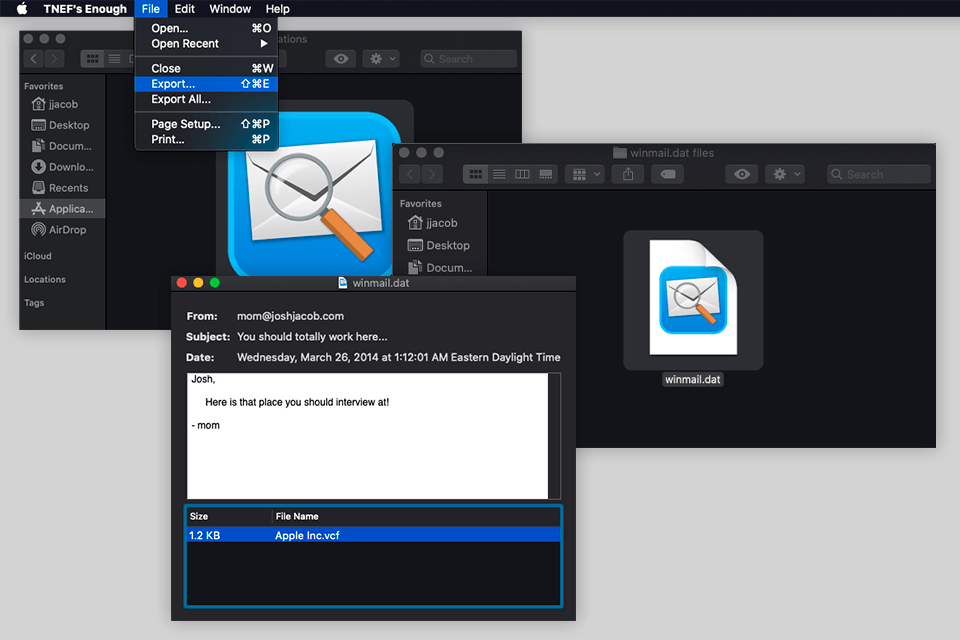Open the Apple menu

(x=21, y=9)
